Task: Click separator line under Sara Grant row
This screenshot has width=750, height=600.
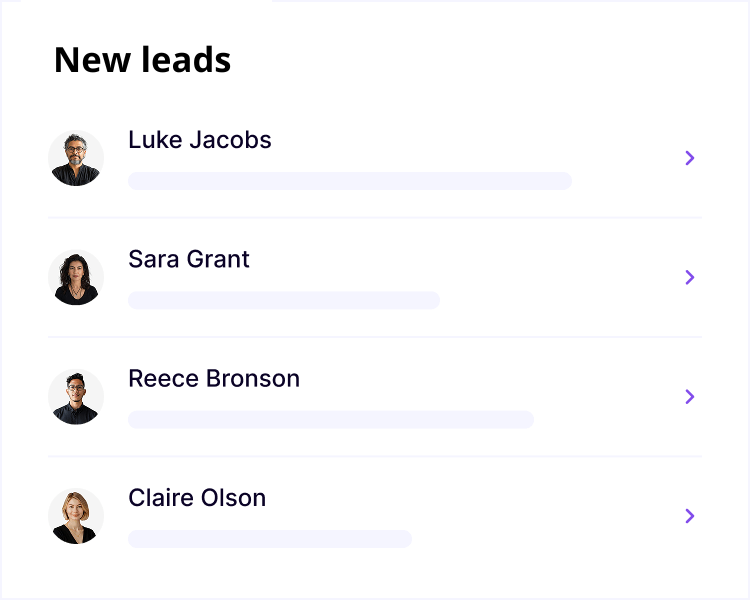Action: [375, 337]
